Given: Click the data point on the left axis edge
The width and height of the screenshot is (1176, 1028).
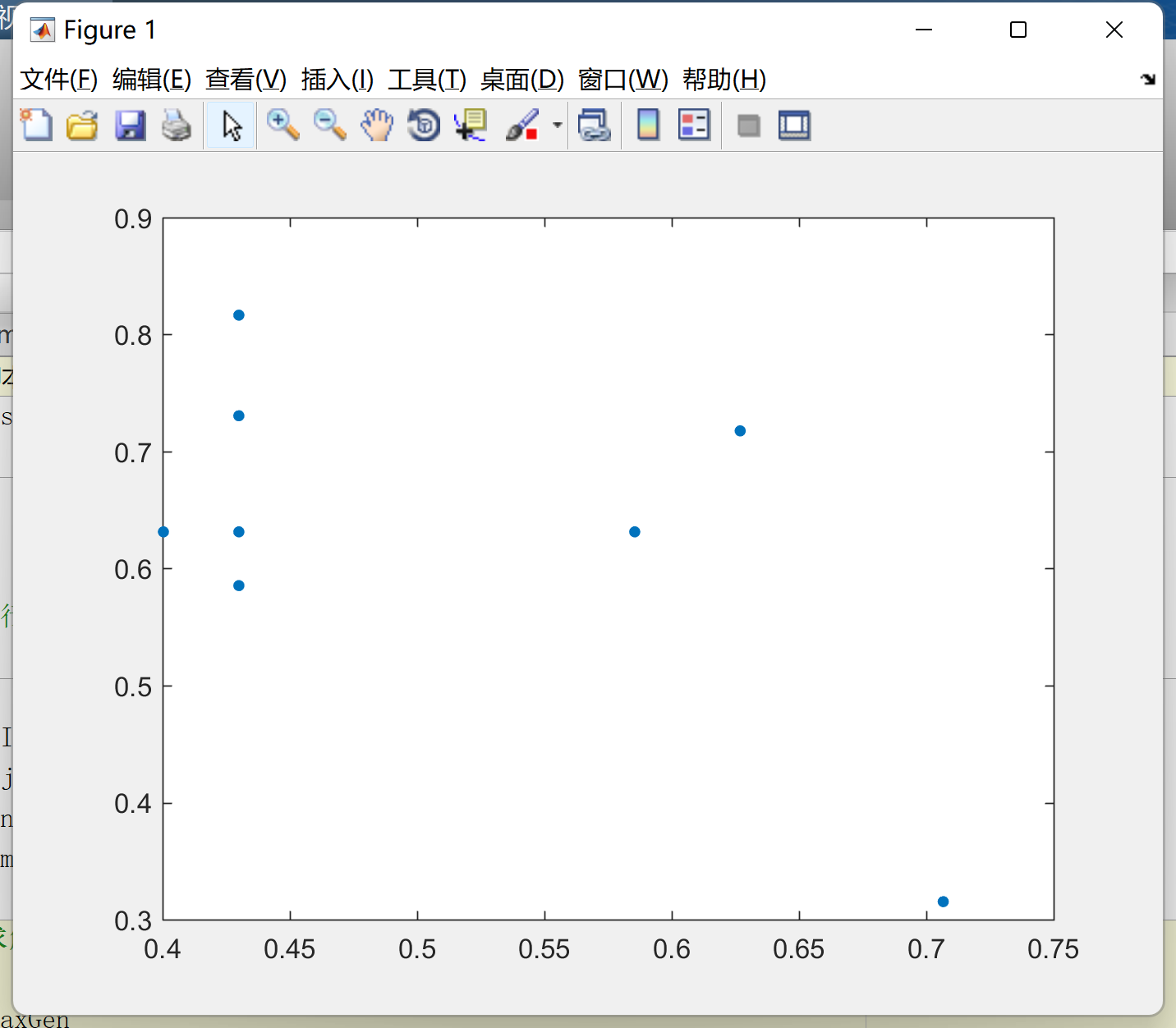Looking at the screenshot, I should (163, 532).
